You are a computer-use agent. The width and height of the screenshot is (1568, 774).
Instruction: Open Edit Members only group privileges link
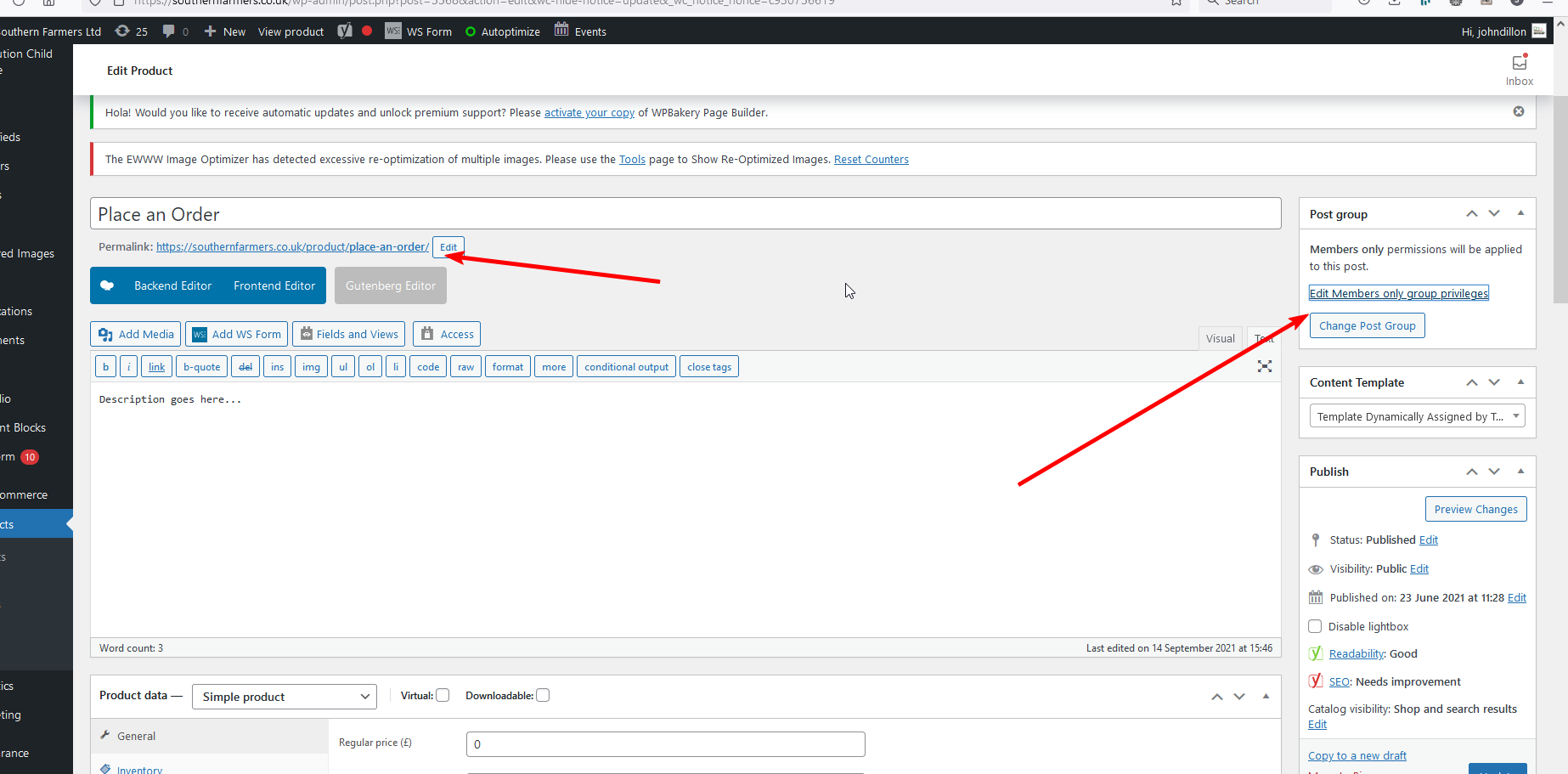(x=1398, y=293)
